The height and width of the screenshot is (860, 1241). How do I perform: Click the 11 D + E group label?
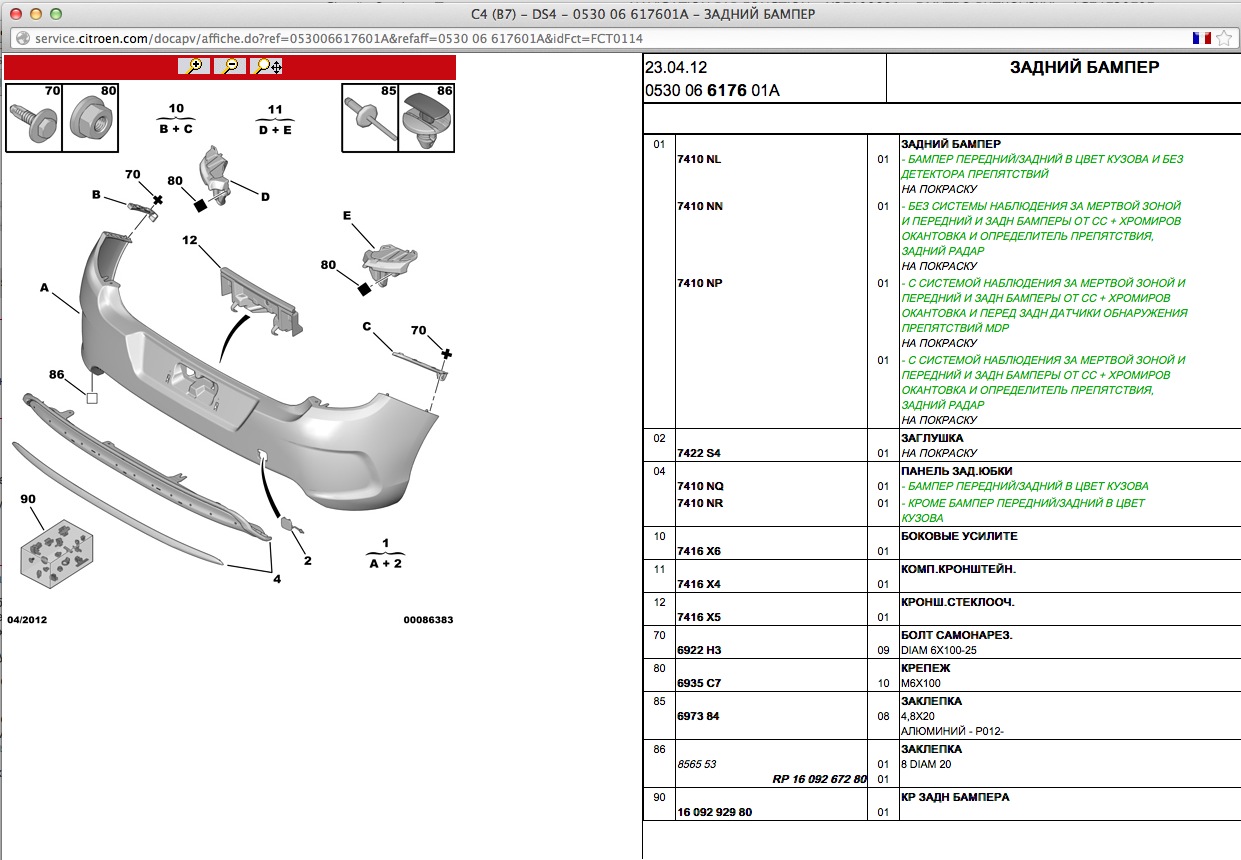pyautogui.click(x=275, y=118)
